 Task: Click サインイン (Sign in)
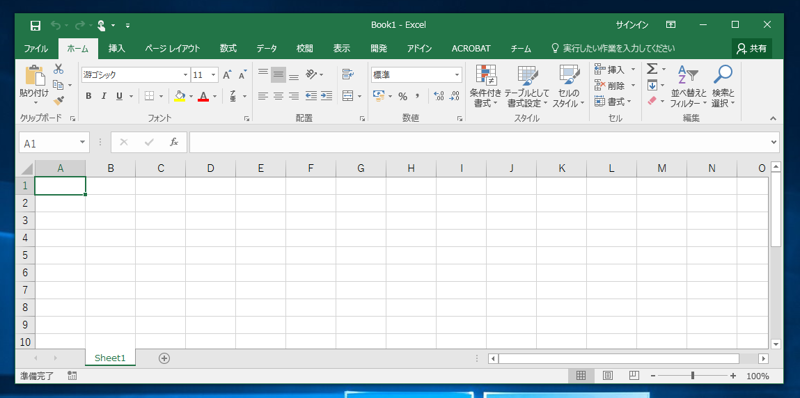click(x=632, y=25)
